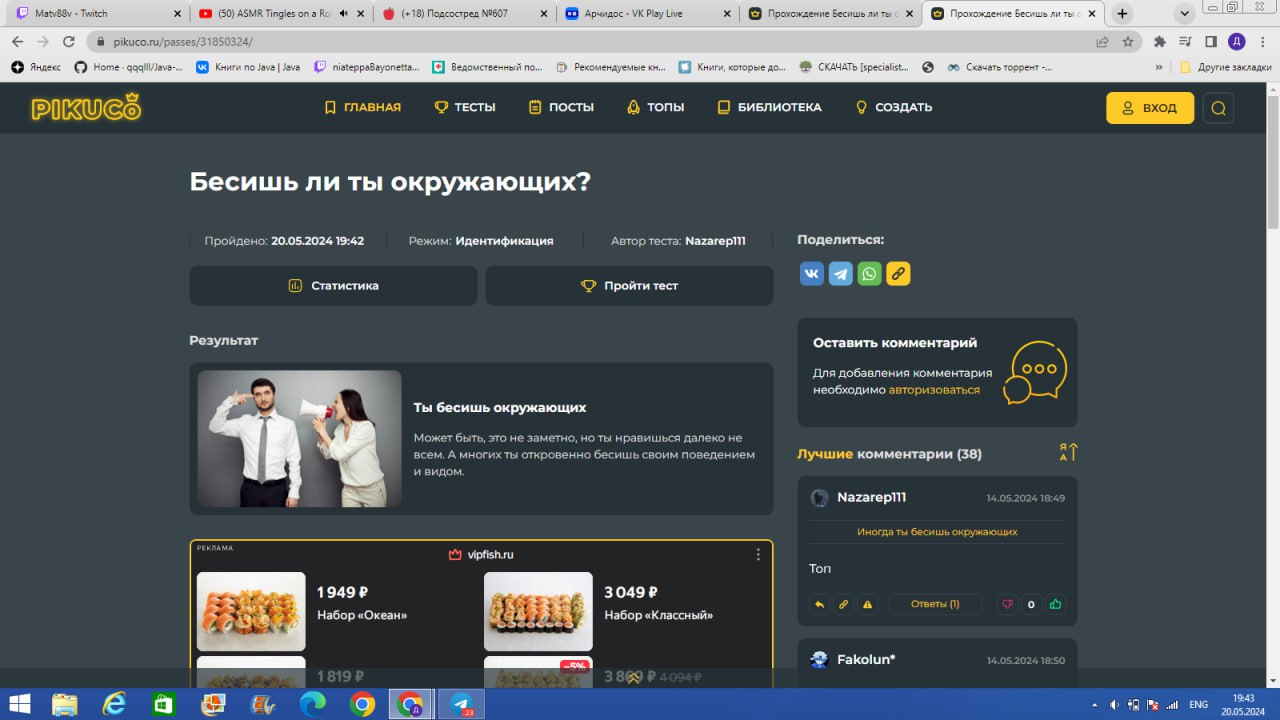This screenshot has width=1280, height=720.
Task: Open File Explorer from taskbar
Action: [65, 704]
